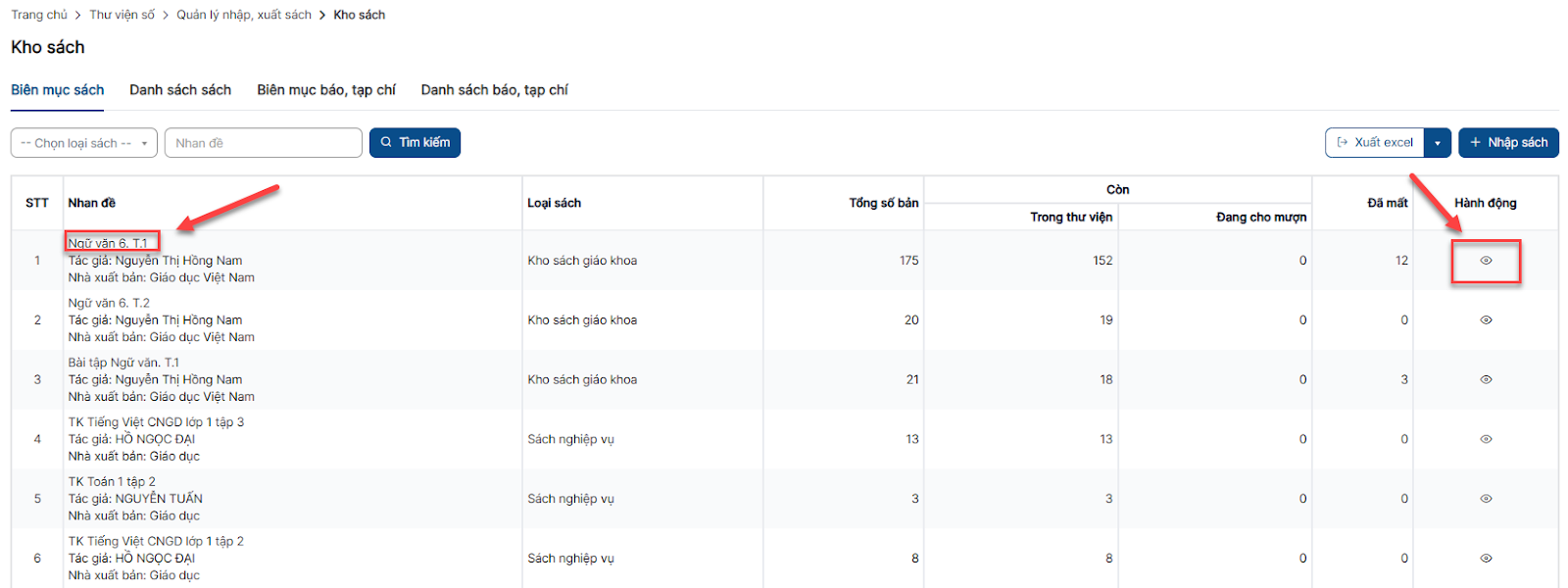View details of TK Toán 1 tập 2

pyautogui.click(x=1486, y=499)
